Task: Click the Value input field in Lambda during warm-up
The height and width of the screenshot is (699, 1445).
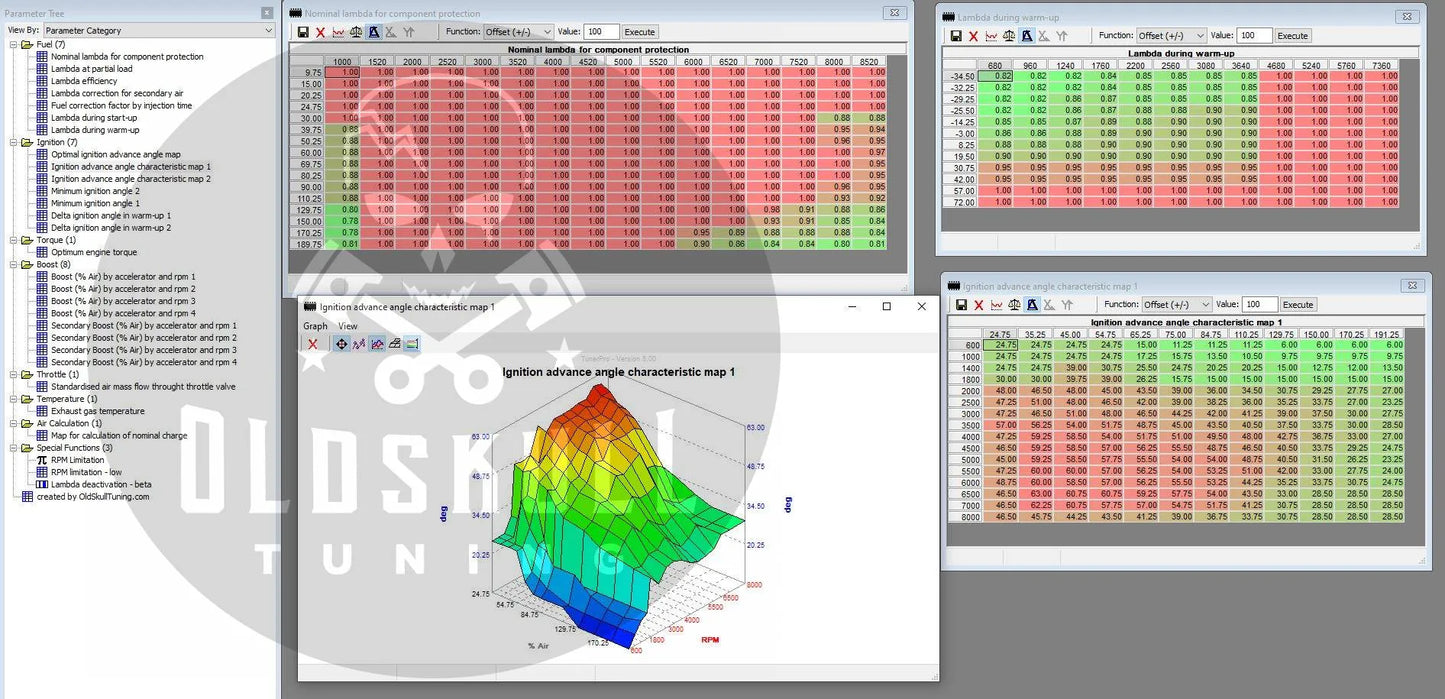Action: click(1253, 36)
